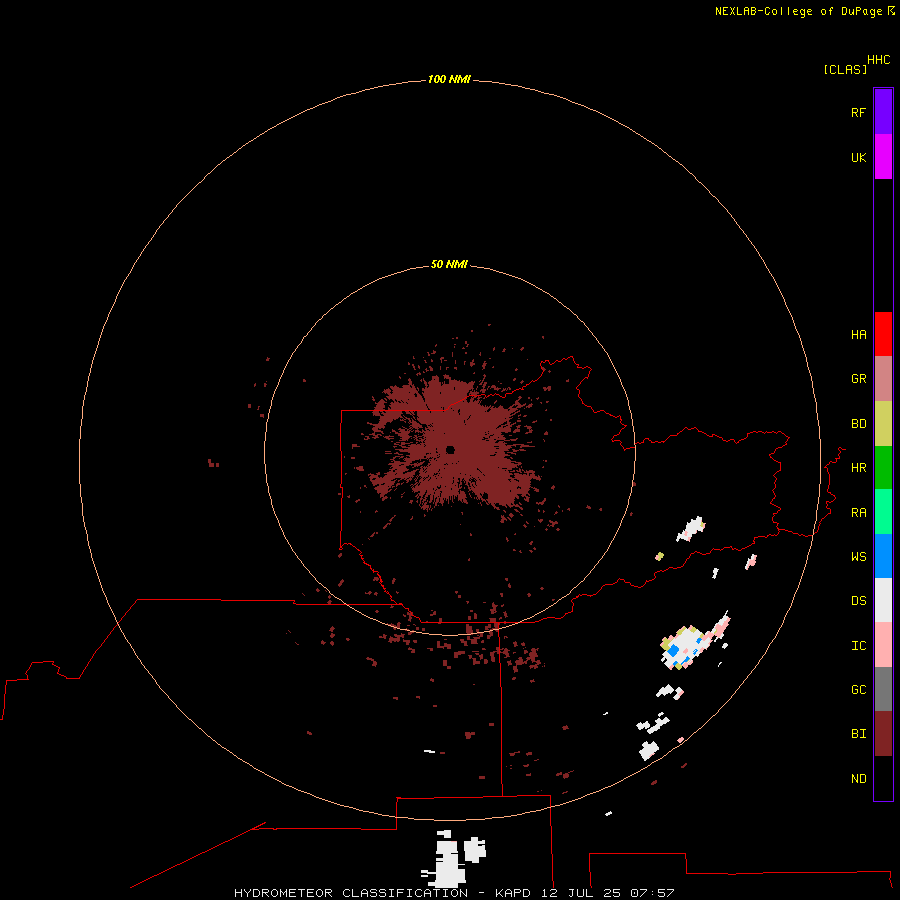This screenshot has width=900, height=900.
Task: Click the RA light-green legend swatch
Action: point(883,512)
